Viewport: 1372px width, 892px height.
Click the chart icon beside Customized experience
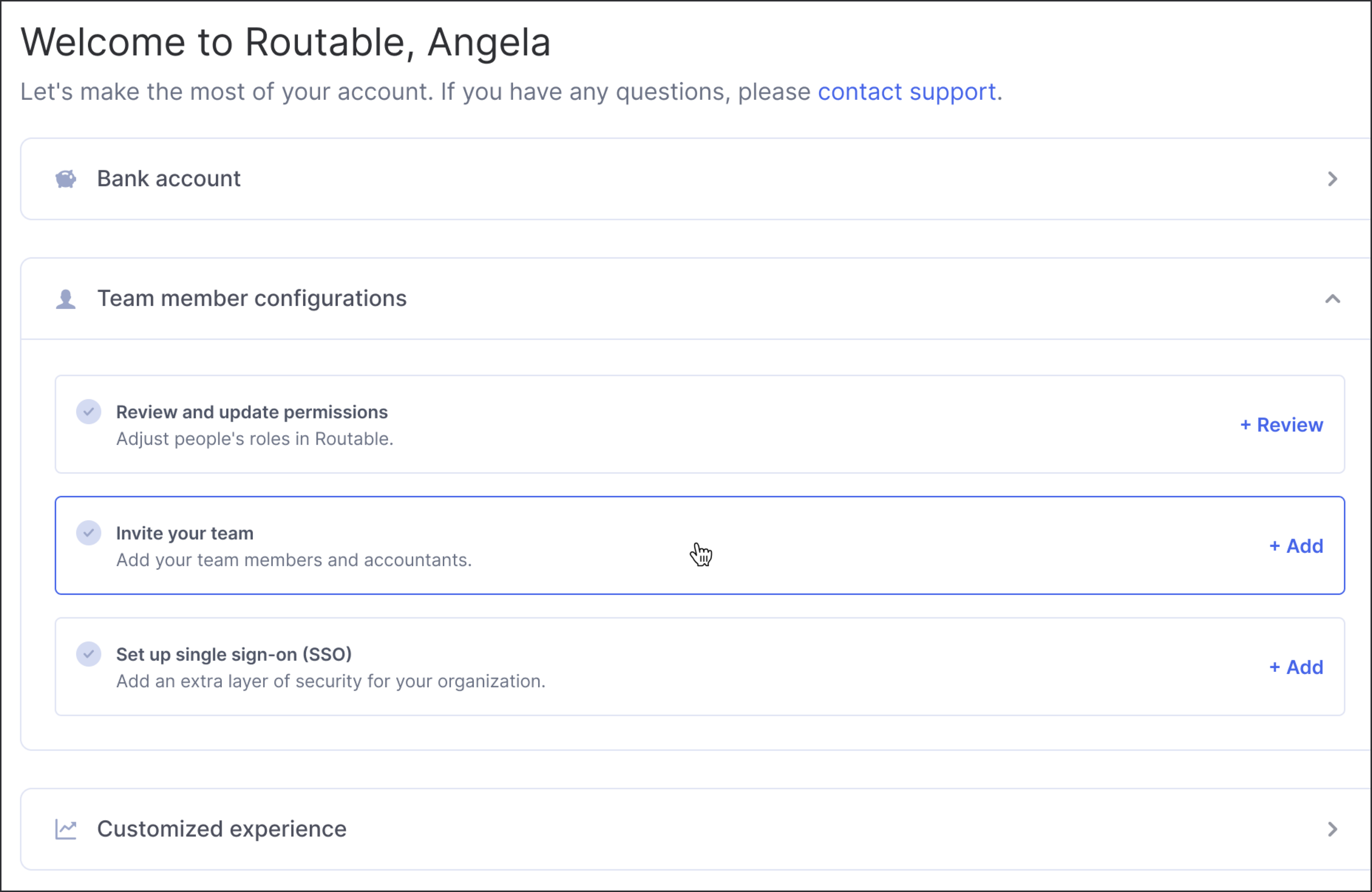coord(66,829)
